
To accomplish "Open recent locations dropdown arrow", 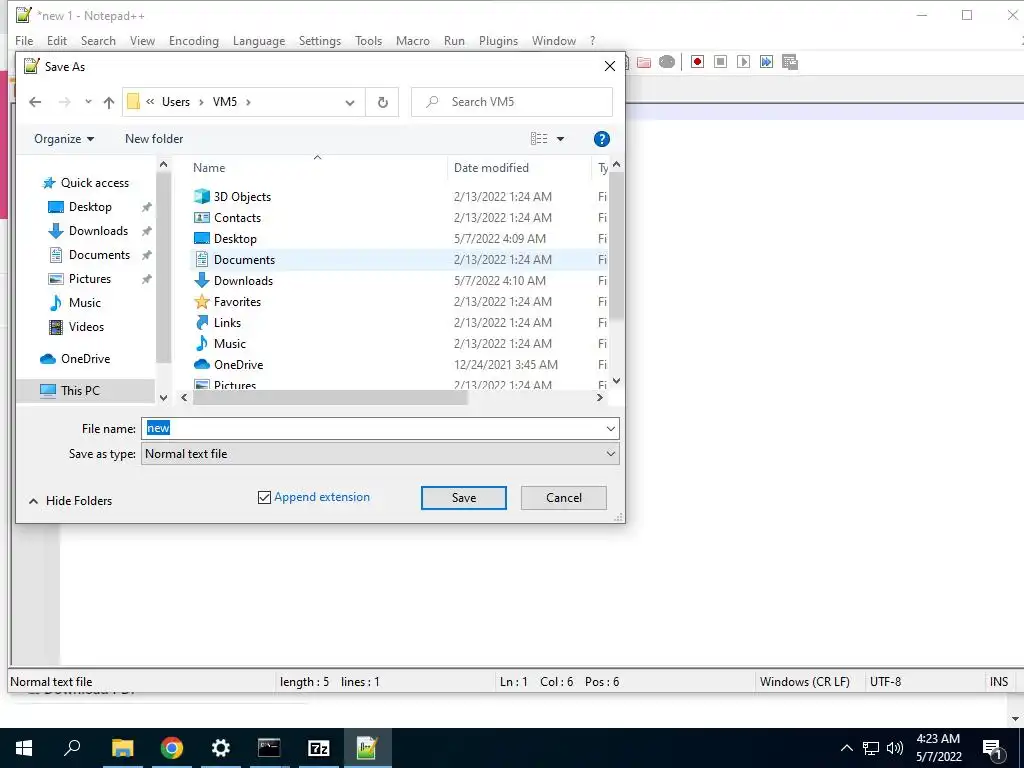I will tap(88, 102).
